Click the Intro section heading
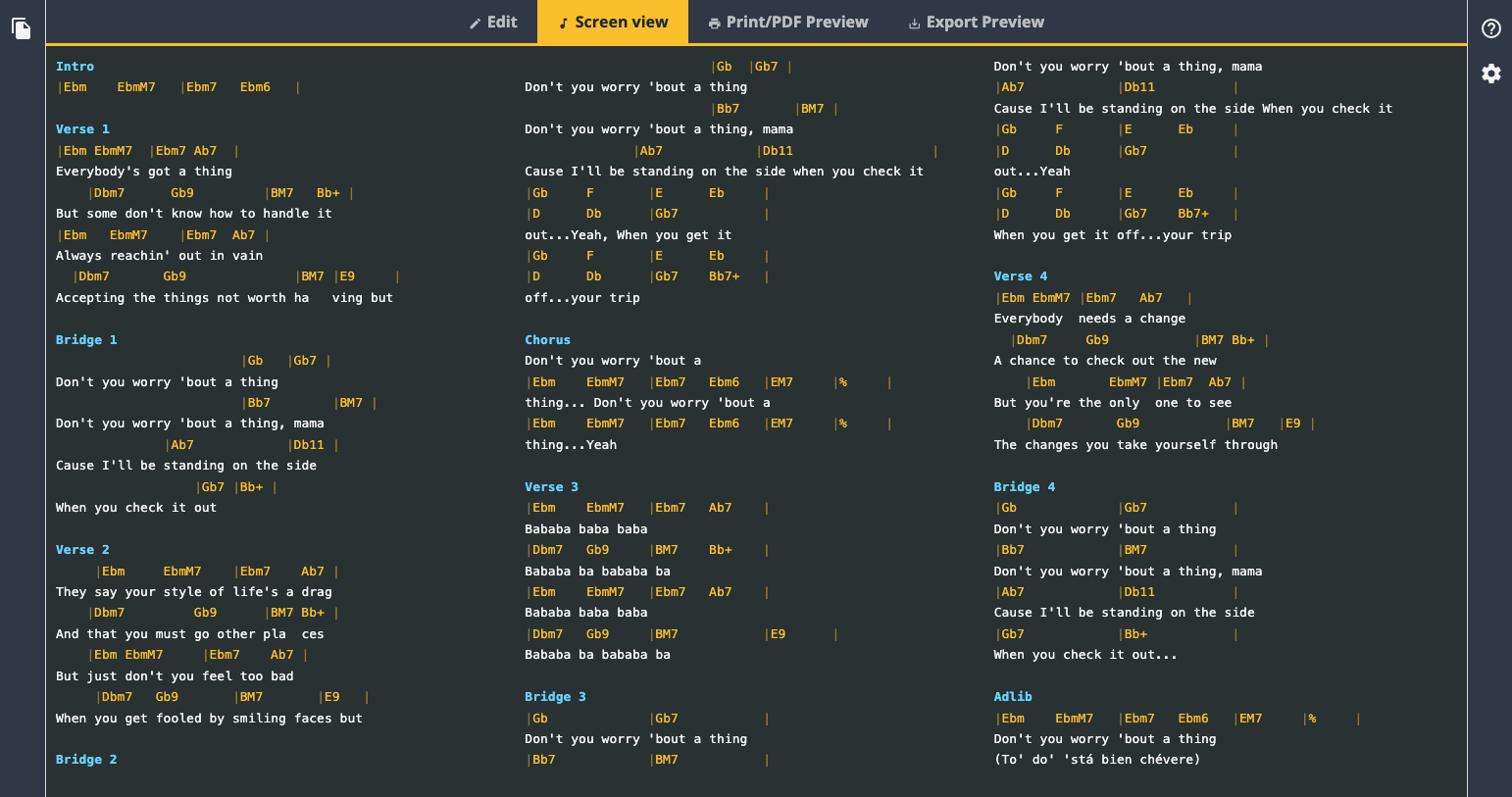Screen dimensions: 1512x797 coord(75,67)
